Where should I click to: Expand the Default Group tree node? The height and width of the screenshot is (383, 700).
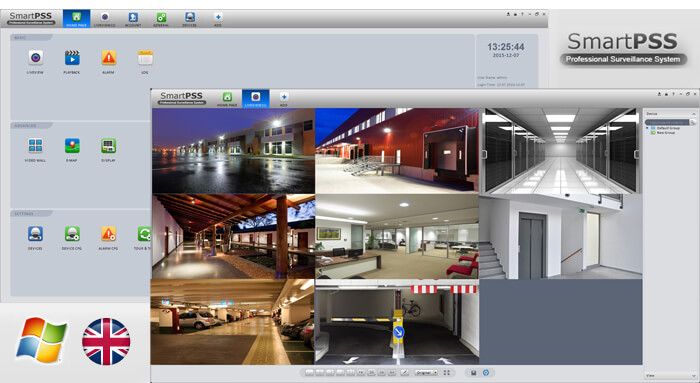coord(647,128)
